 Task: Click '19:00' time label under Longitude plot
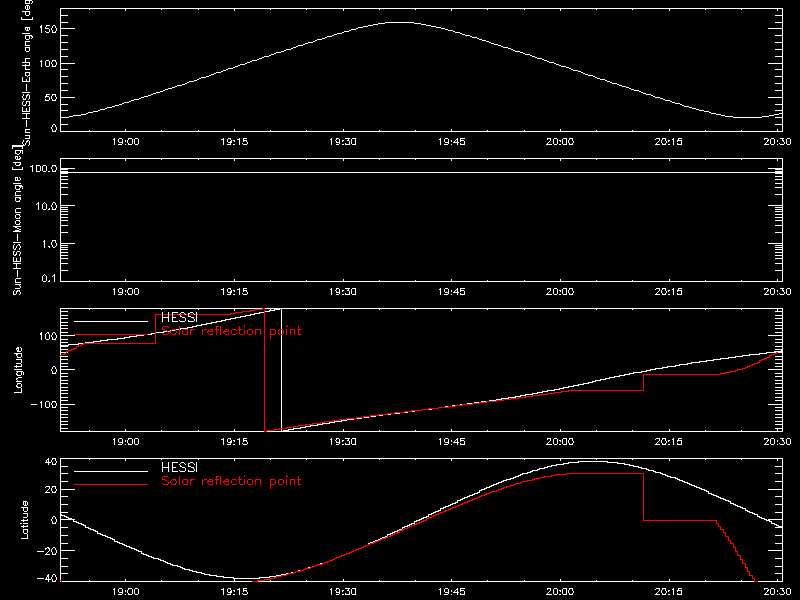coord(126,442)
